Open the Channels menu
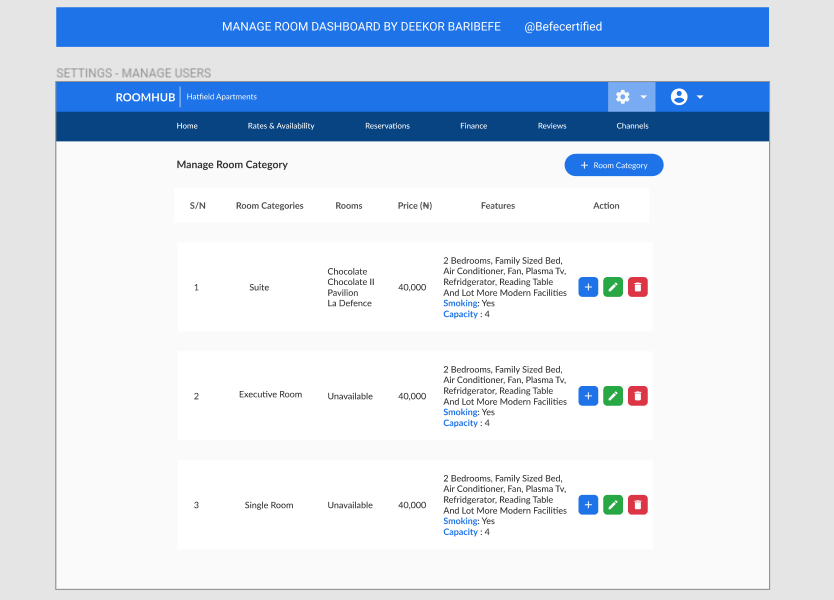Image resolution: width=834 pixels, height=600 pixels. [632, 126]
